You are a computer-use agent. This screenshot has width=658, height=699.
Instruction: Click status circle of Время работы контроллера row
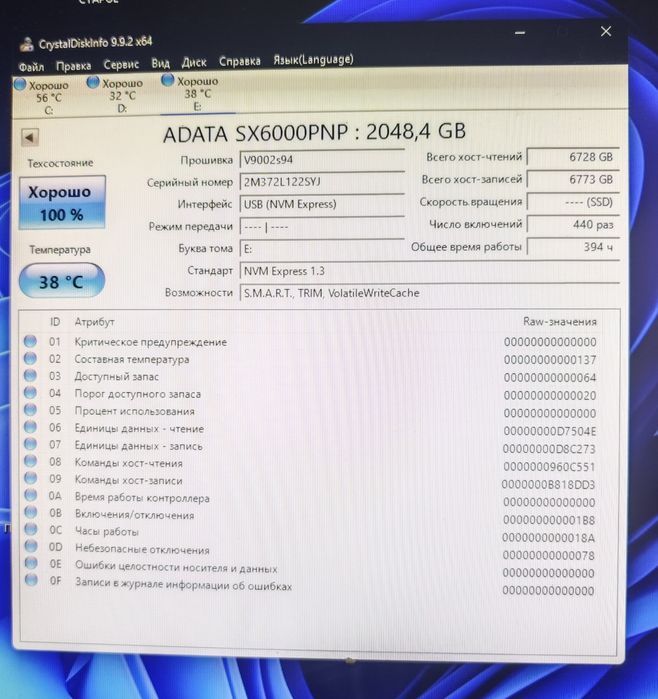(x=30, y=495)
